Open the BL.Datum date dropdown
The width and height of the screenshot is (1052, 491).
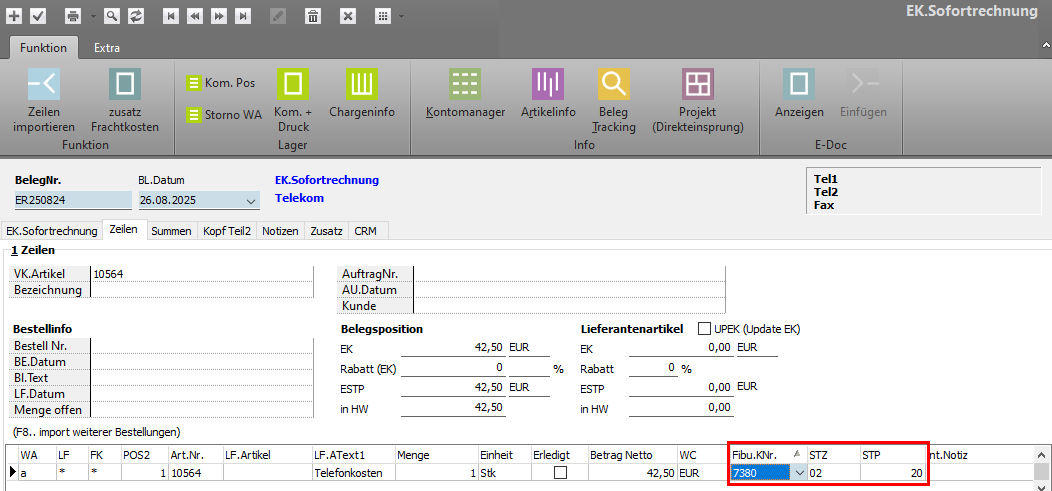pyautogui.click(x=251, y=201)
